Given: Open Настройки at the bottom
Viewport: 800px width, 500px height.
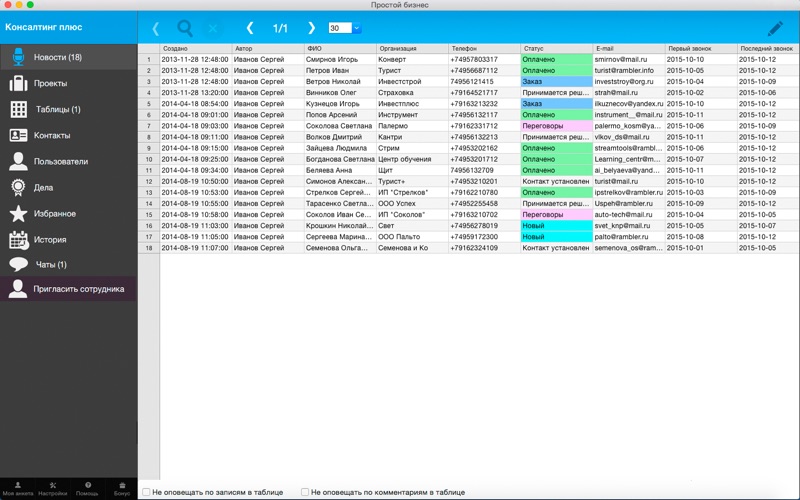Looking at the screenshot, I should [x=53, y=489].
